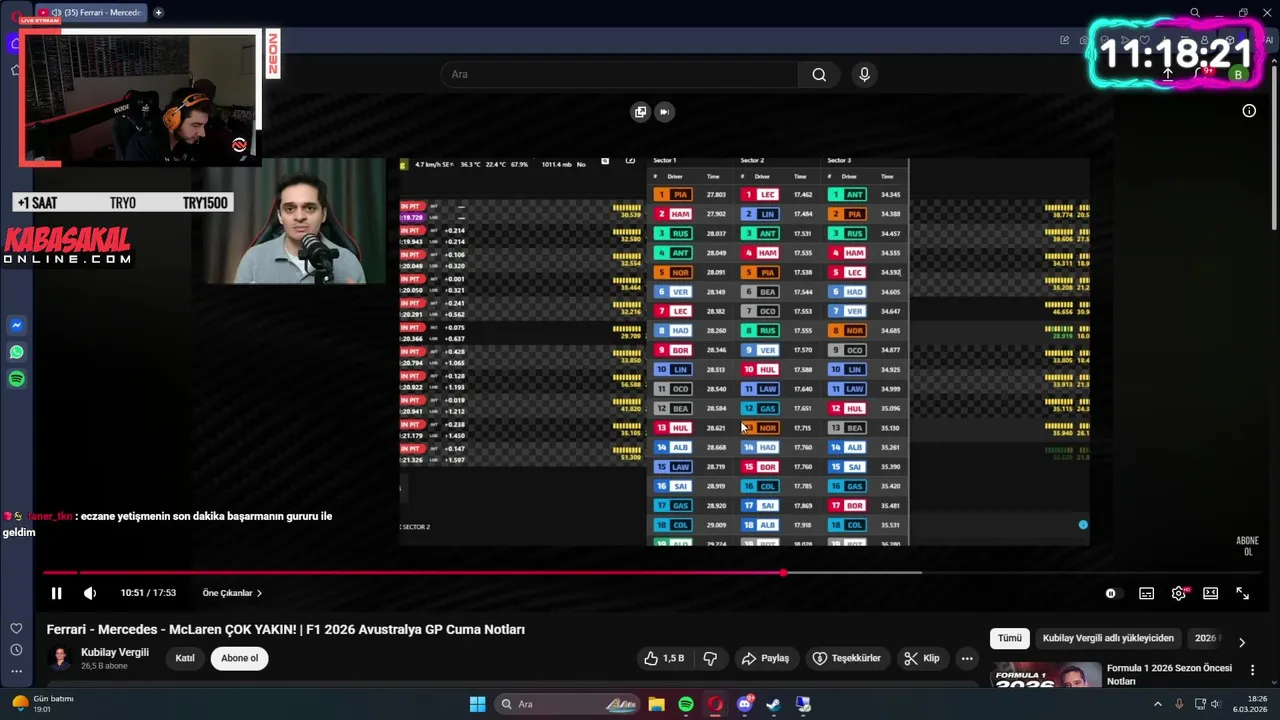Open Discord from the taskbar
This screenshot has width=1280, height=720.
(x=745, y=704)
